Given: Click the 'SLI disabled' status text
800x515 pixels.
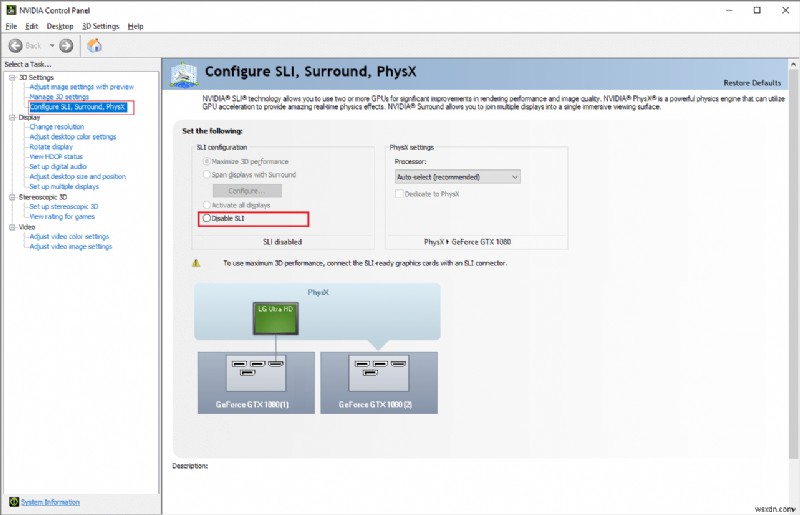Looking at the screenshot, I should 282,242.
